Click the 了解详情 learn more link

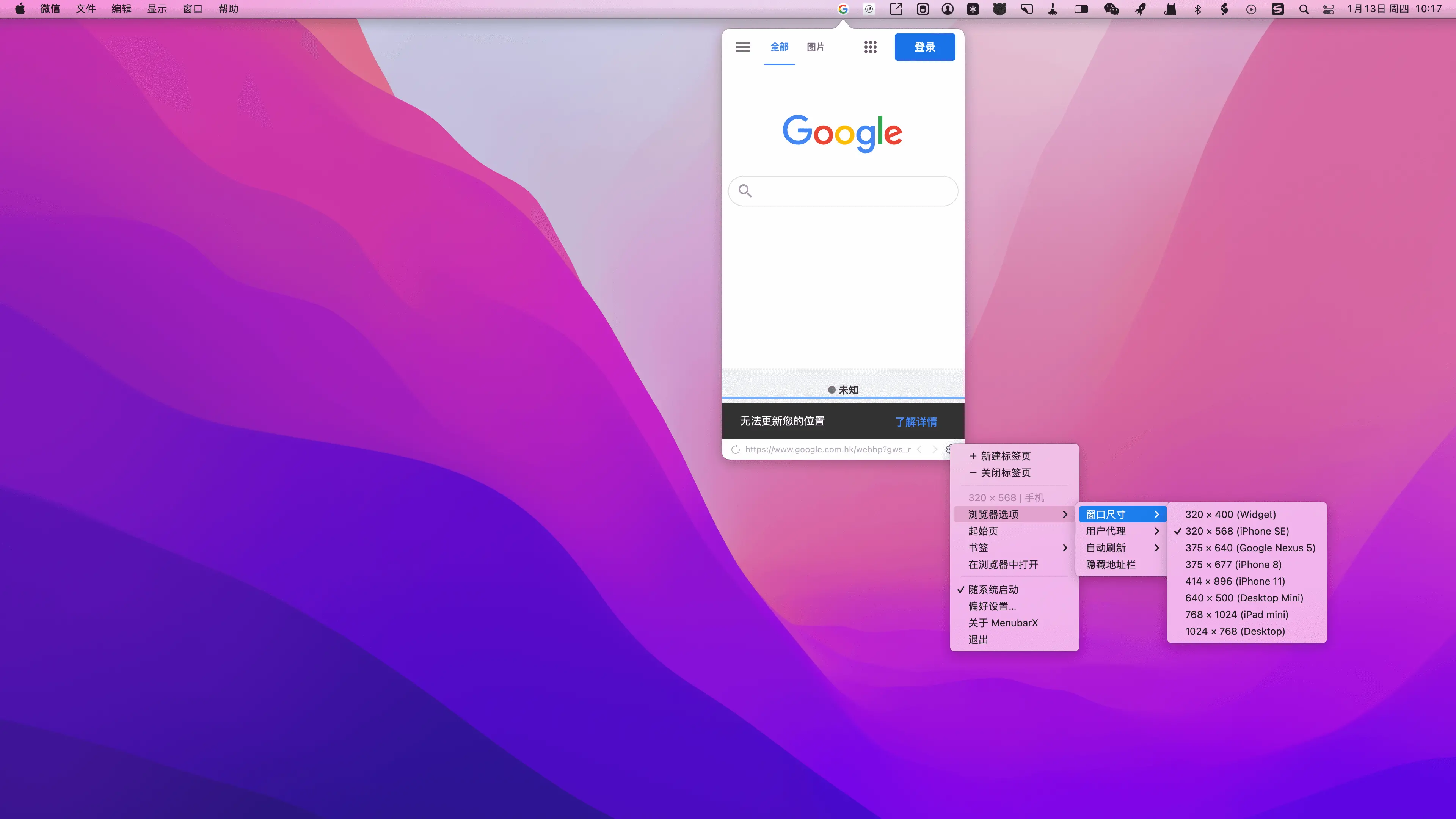click(x=916, y=422)
